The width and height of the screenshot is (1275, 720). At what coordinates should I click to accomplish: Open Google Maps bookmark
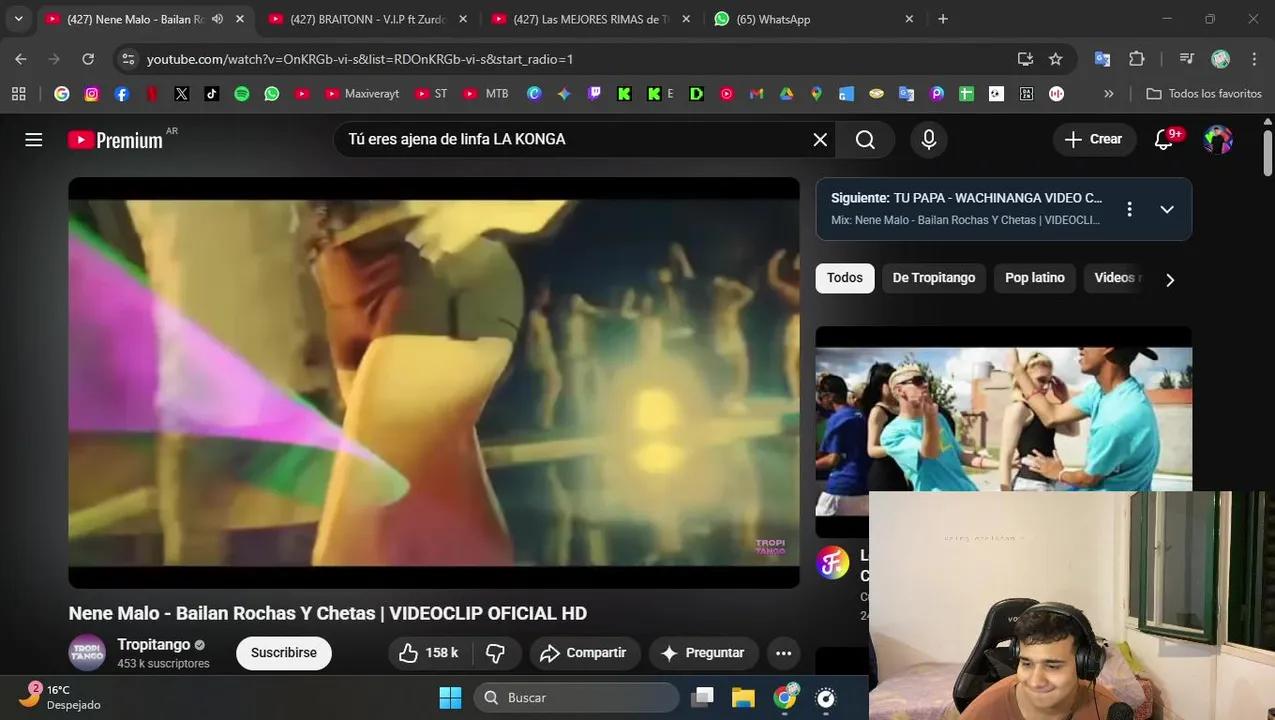click(817, 94)
